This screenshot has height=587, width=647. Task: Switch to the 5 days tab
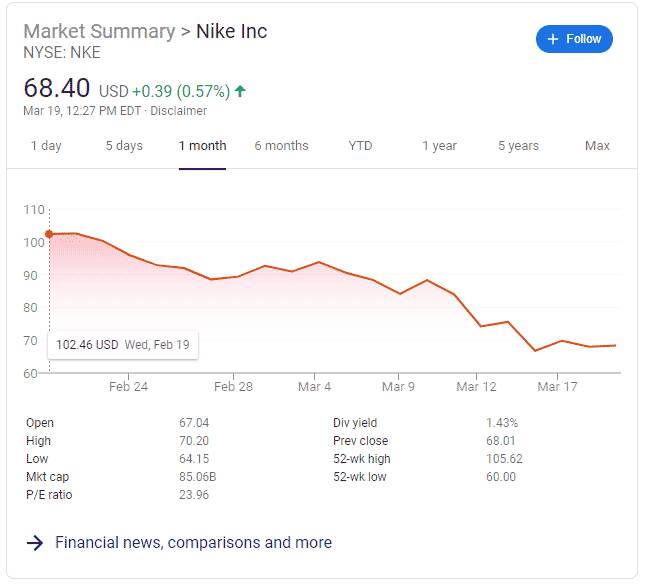click(124, 146)
